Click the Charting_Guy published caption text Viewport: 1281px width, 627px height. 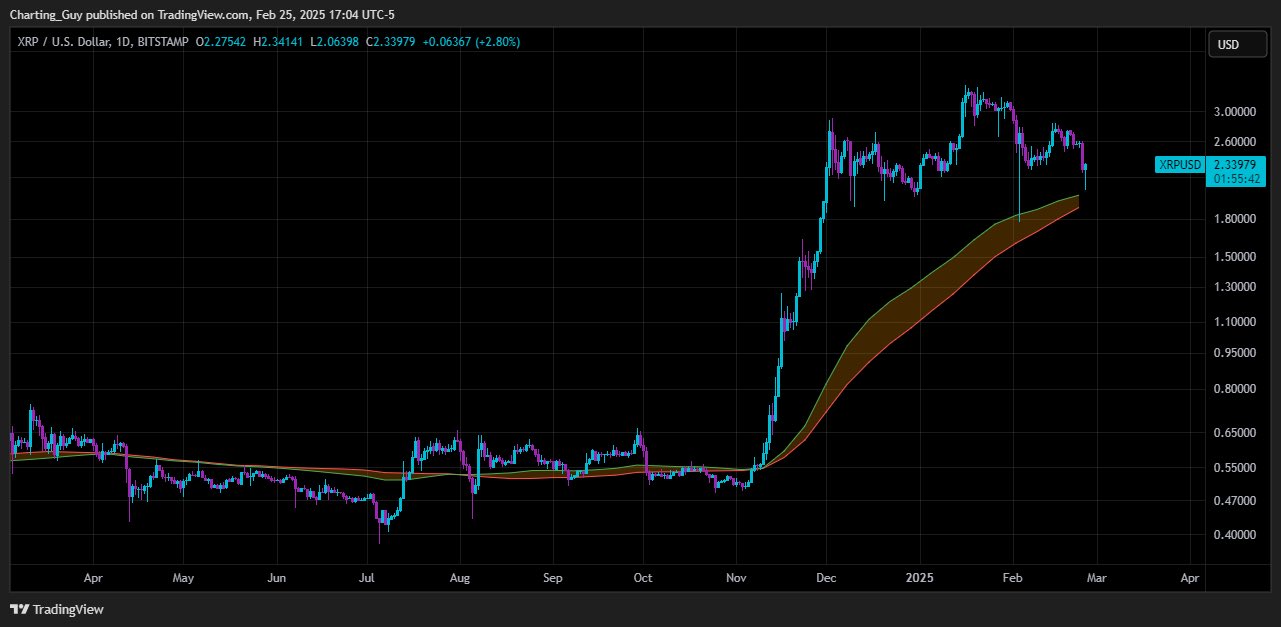[x=202, y=13]
